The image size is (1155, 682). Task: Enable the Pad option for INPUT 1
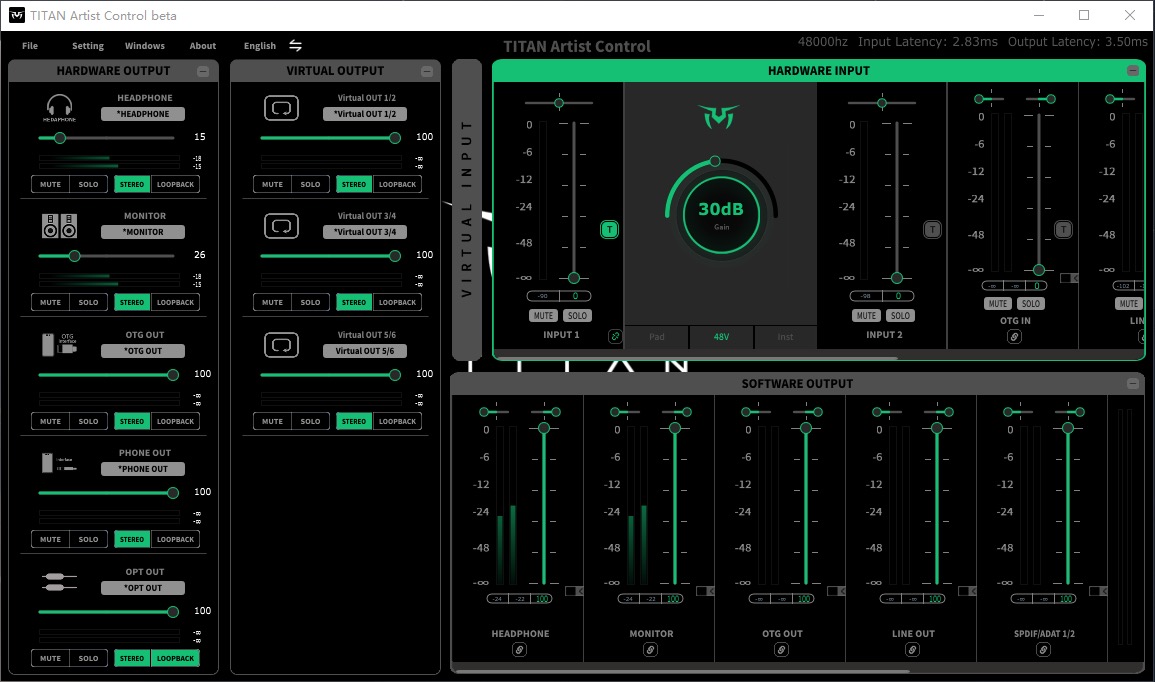pyautogui.click(x=656, y=337)
